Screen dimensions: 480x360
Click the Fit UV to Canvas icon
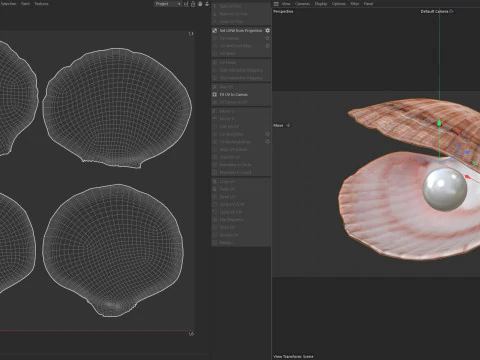pyautogui.click(x=215, y=94)
